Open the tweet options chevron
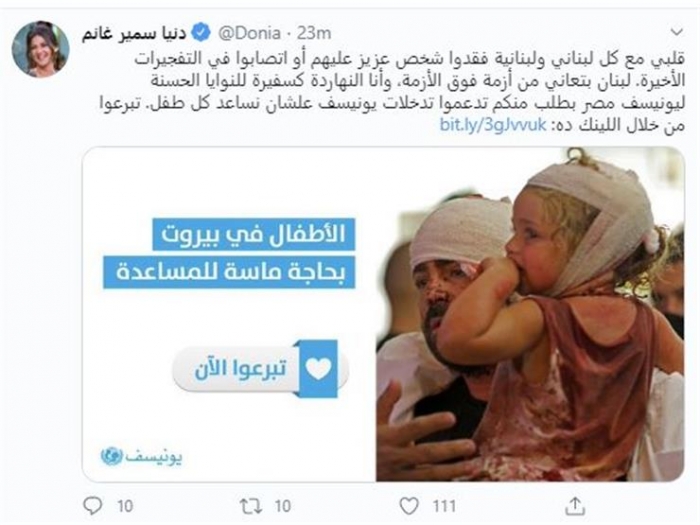Image resolution: width=700 pixels, height=525 pixels. 677,32
